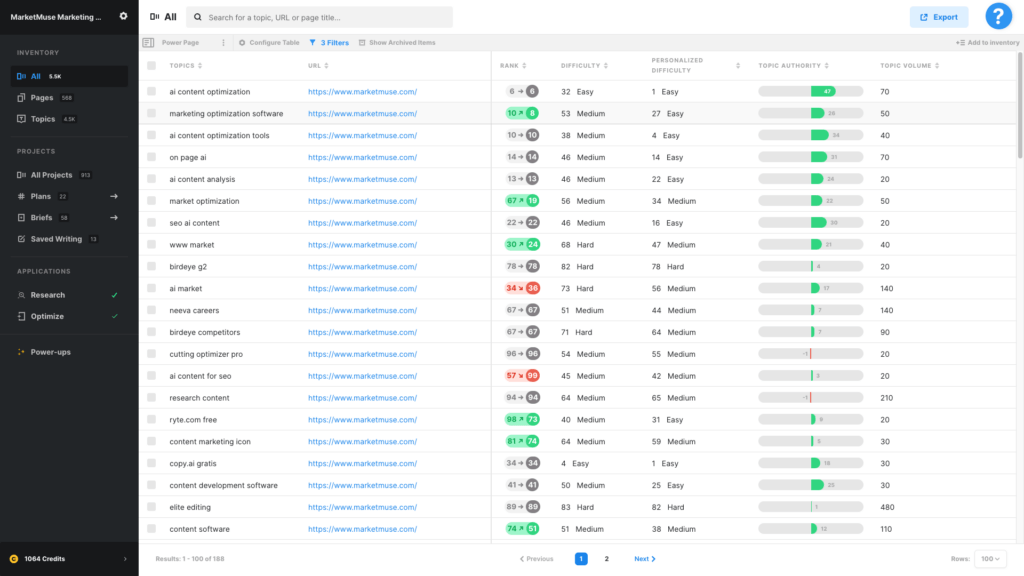Click Topic Authority bar for 'ai market'
Viewport: 1024px width, 576px height.
[810, 288]
